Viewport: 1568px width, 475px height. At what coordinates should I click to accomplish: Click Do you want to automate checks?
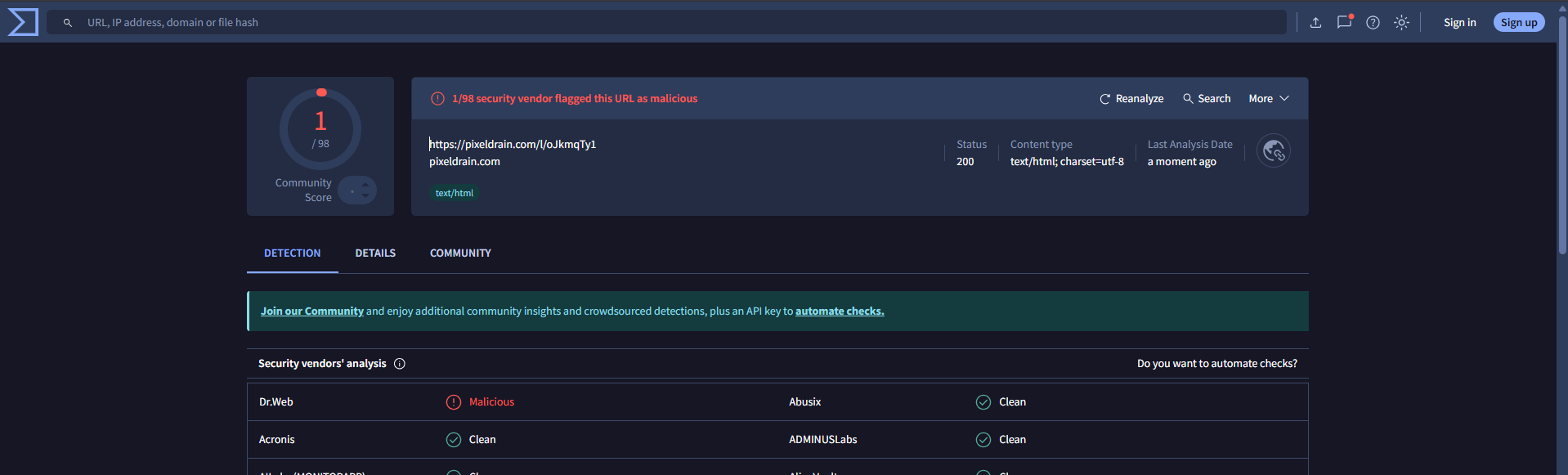1216,364
